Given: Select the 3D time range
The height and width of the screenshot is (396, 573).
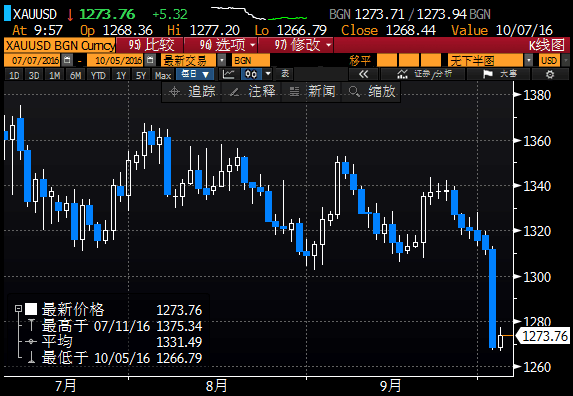Looking at the screenshot, I should 34,75.
